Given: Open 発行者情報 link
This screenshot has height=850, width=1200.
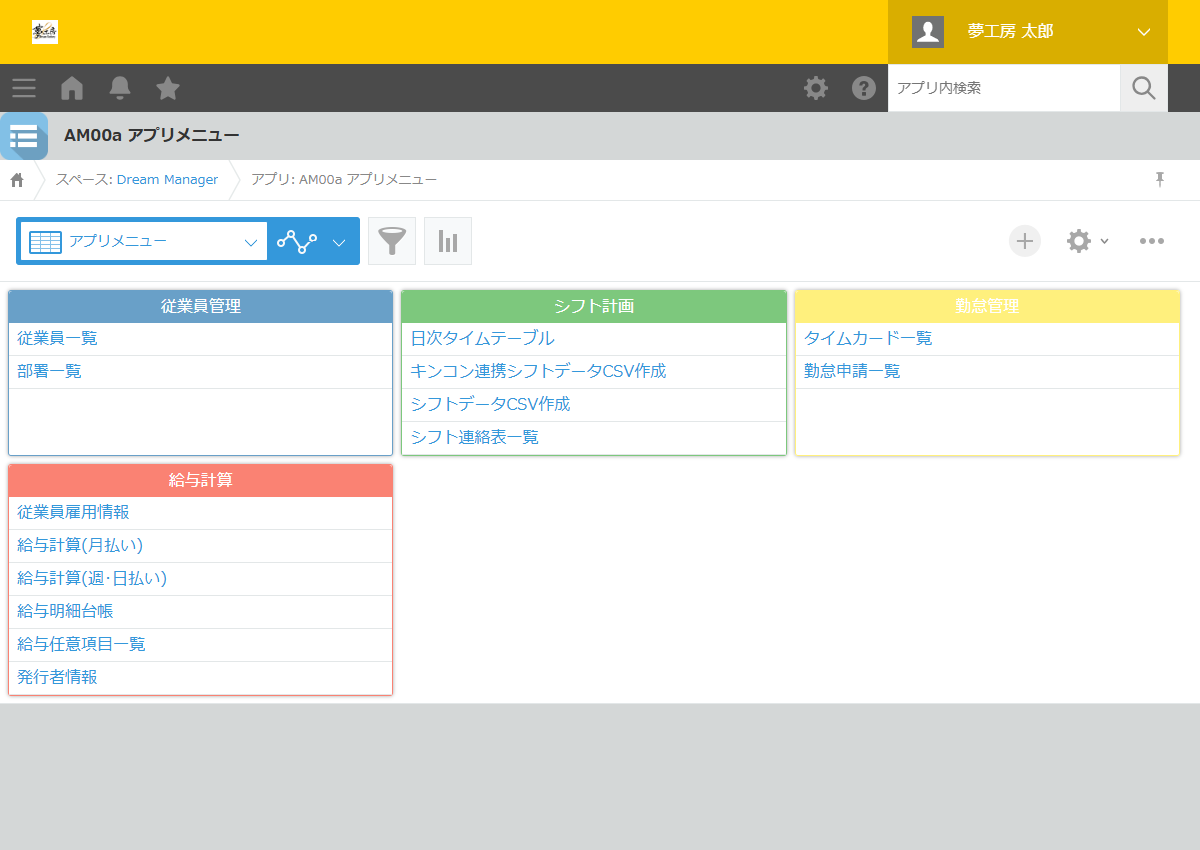Looking at the screenshot, I should [x=57, y=678].
